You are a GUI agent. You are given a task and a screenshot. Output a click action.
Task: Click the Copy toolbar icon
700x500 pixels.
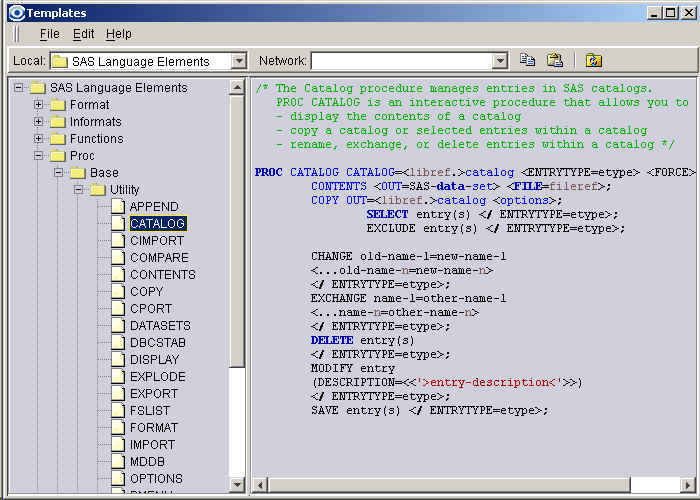pos(527,60)
